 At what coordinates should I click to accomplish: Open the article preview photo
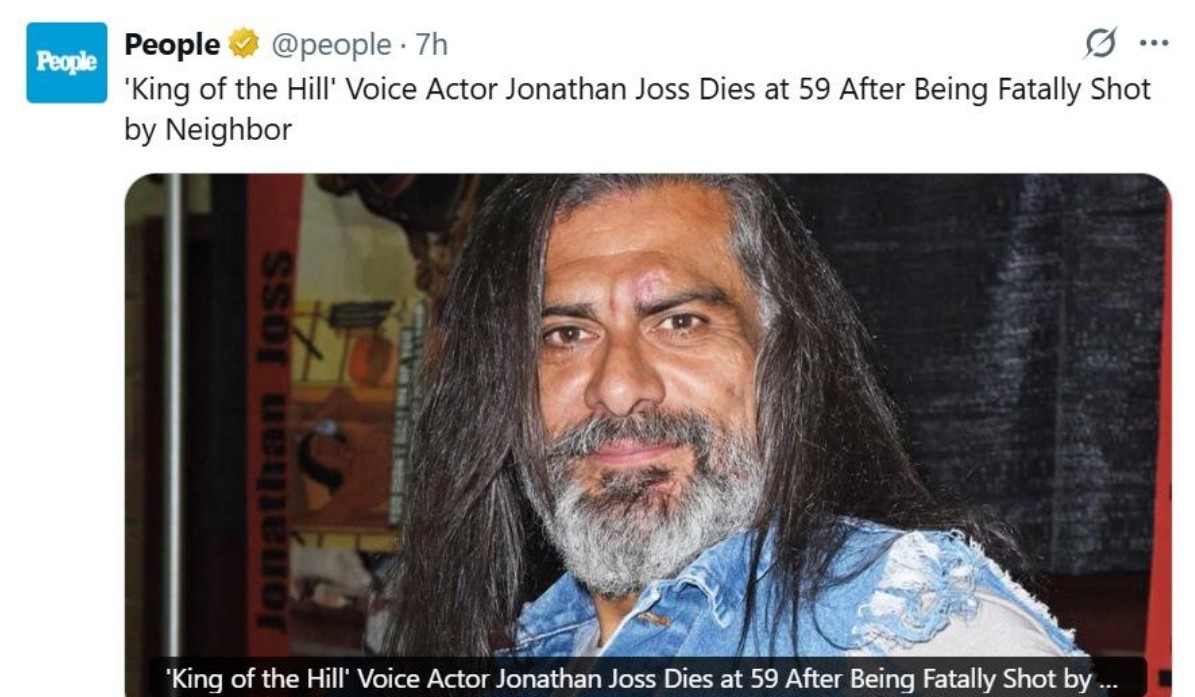point(648,434)
